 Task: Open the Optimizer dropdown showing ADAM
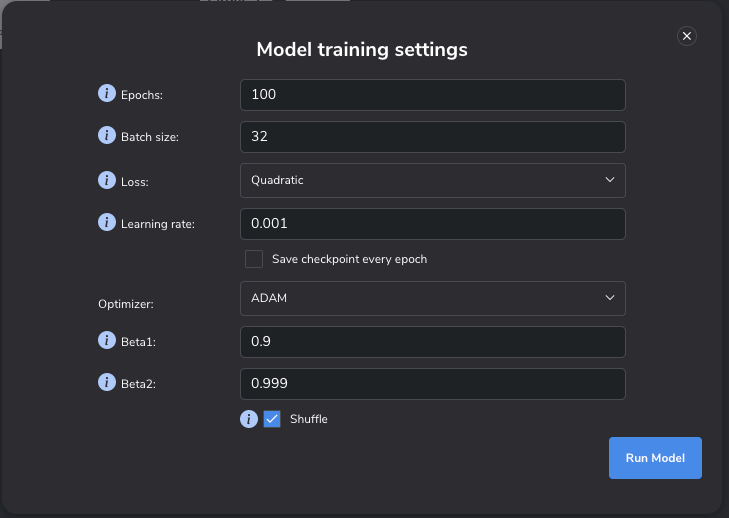click(x=432, y=299)
